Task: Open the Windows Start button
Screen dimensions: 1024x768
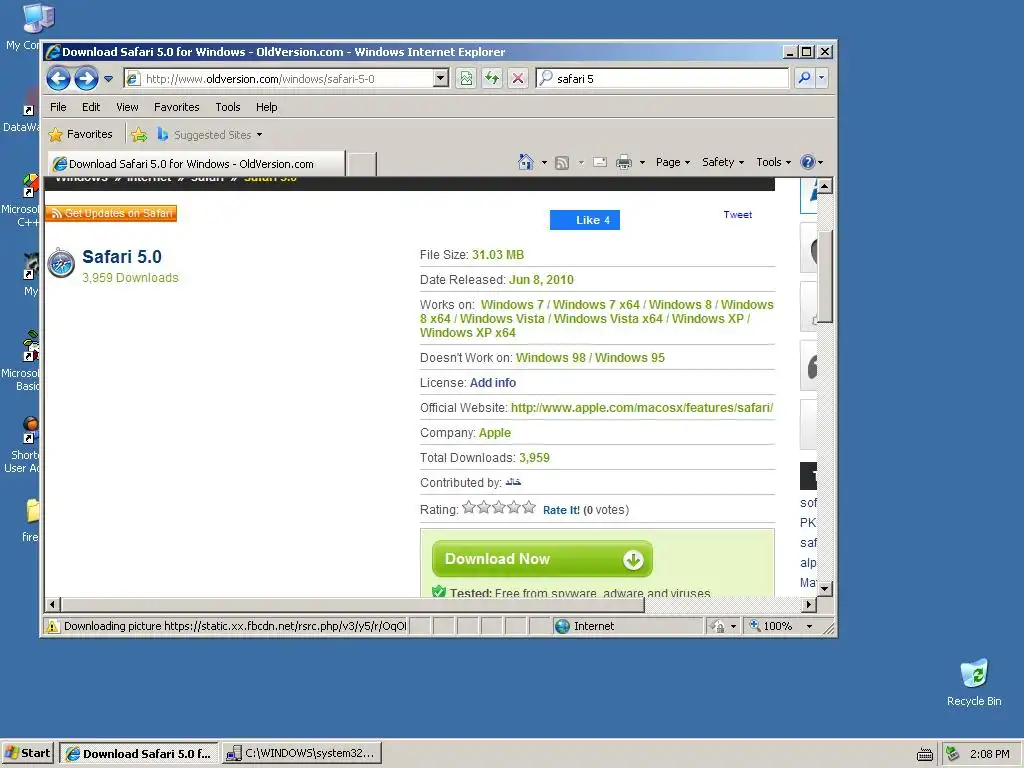Action: (x=28, y=753)
